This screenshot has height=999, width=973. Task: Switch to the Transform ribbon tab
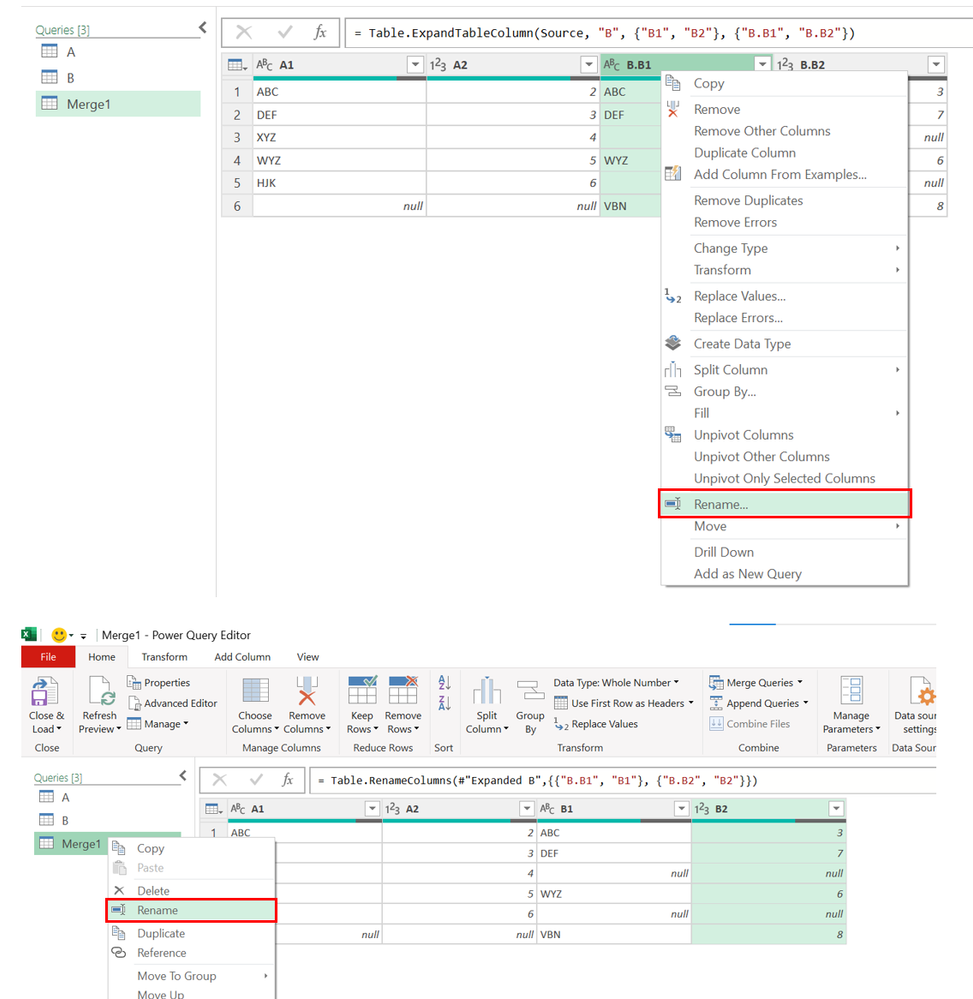tap(164, 657)
